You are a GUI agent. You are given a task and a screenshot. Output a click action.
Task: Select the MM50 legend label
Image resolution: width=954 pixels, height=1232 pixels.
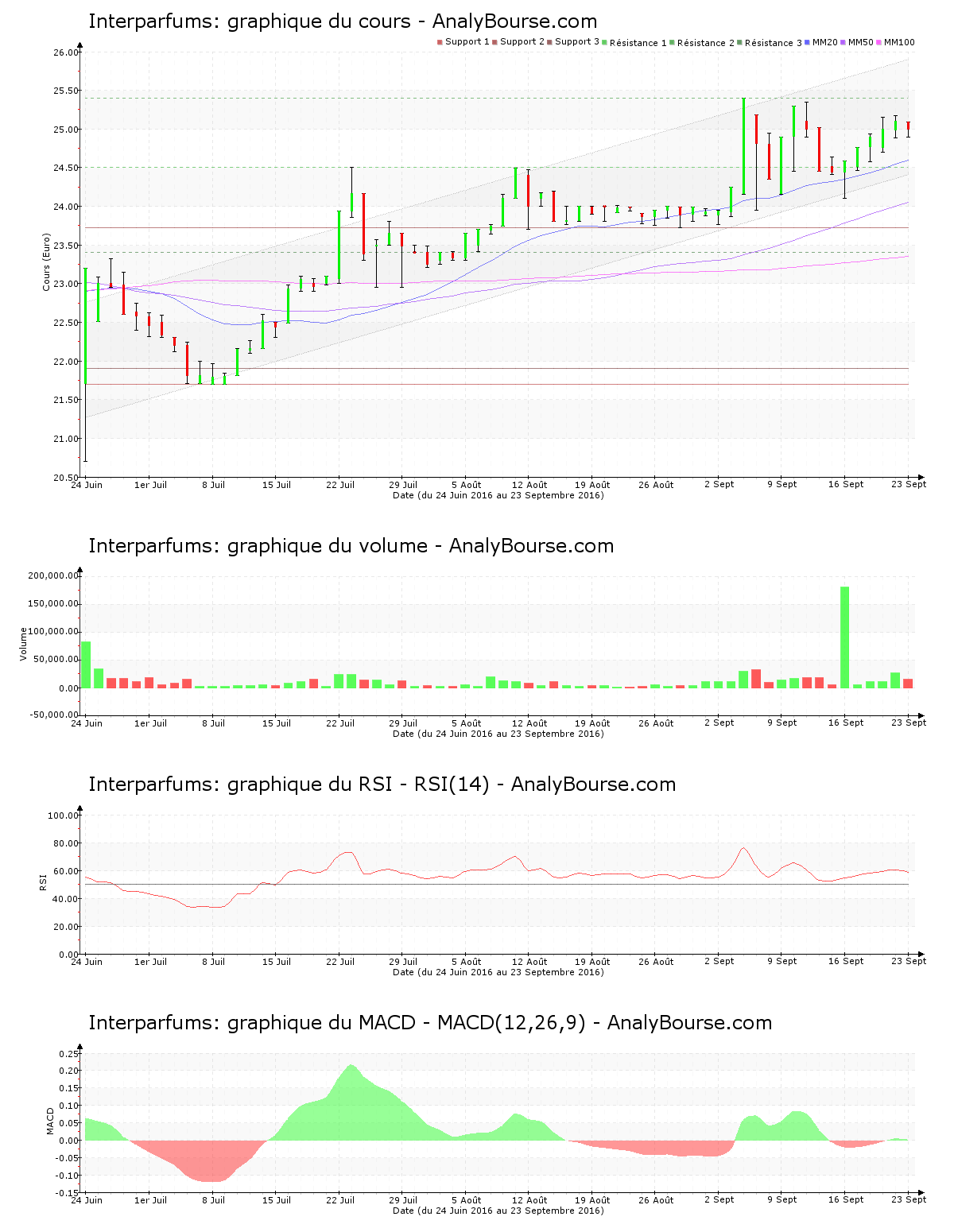861,42
